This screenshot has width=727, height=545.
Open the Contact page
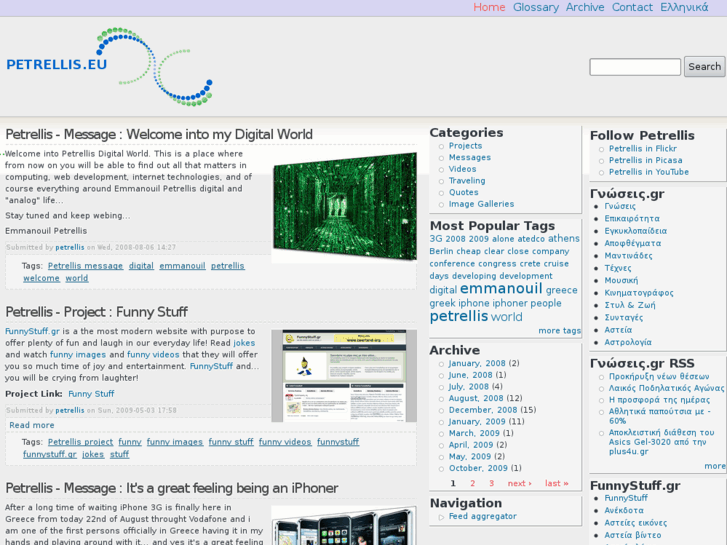[x=632, y=7]
